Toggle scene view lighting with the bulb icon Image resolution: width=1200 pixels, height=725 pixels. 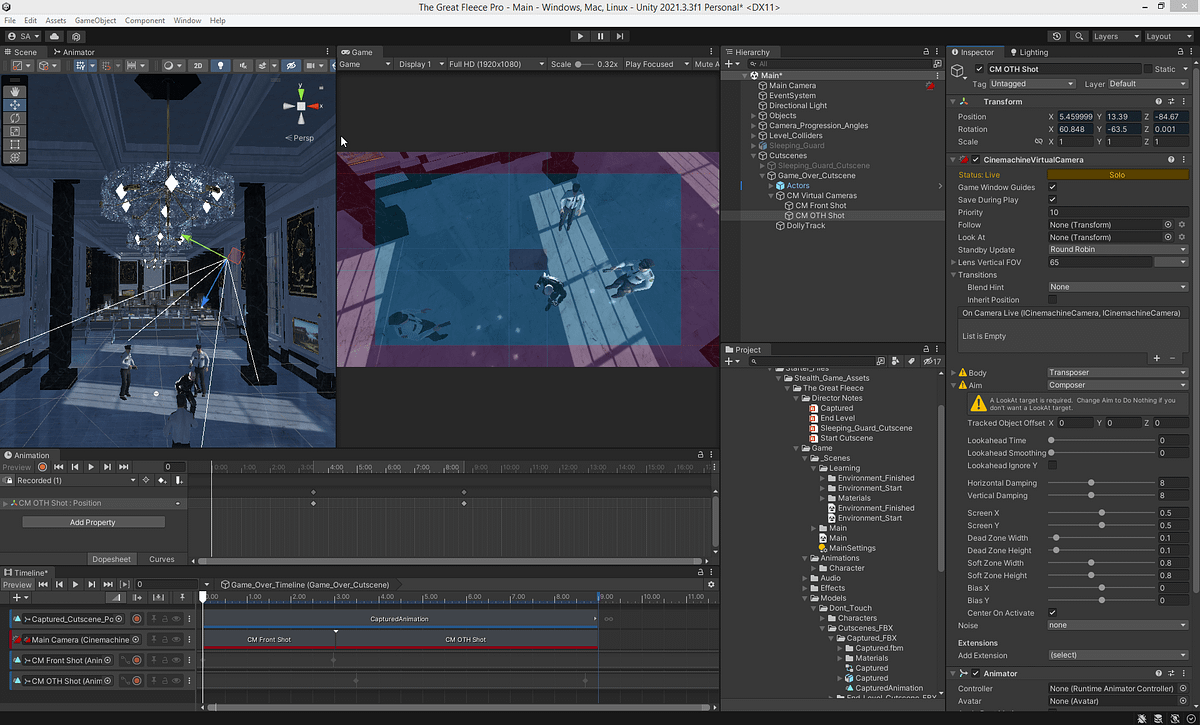pos(219,64)
